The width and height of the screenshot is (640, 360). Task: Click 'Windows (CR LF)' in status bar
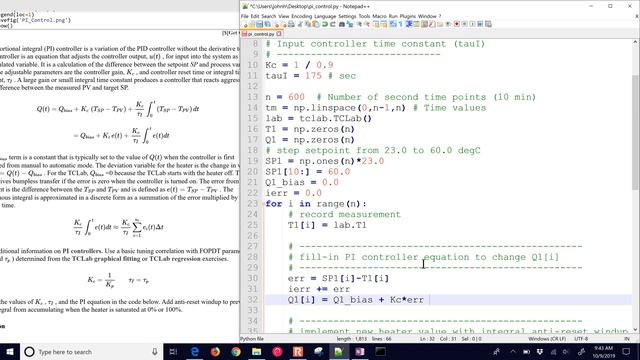coord(547,339)
